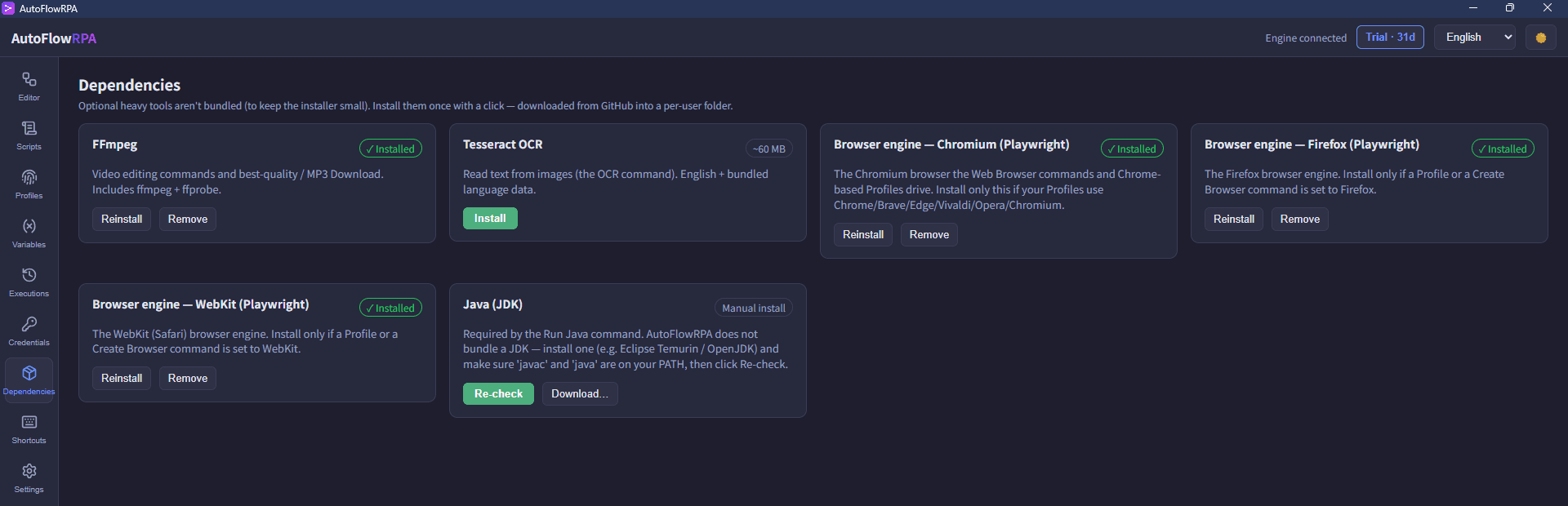1568x506 pixels.
Task: Remove the Chromium browser engine
Action: pos(929,235)
